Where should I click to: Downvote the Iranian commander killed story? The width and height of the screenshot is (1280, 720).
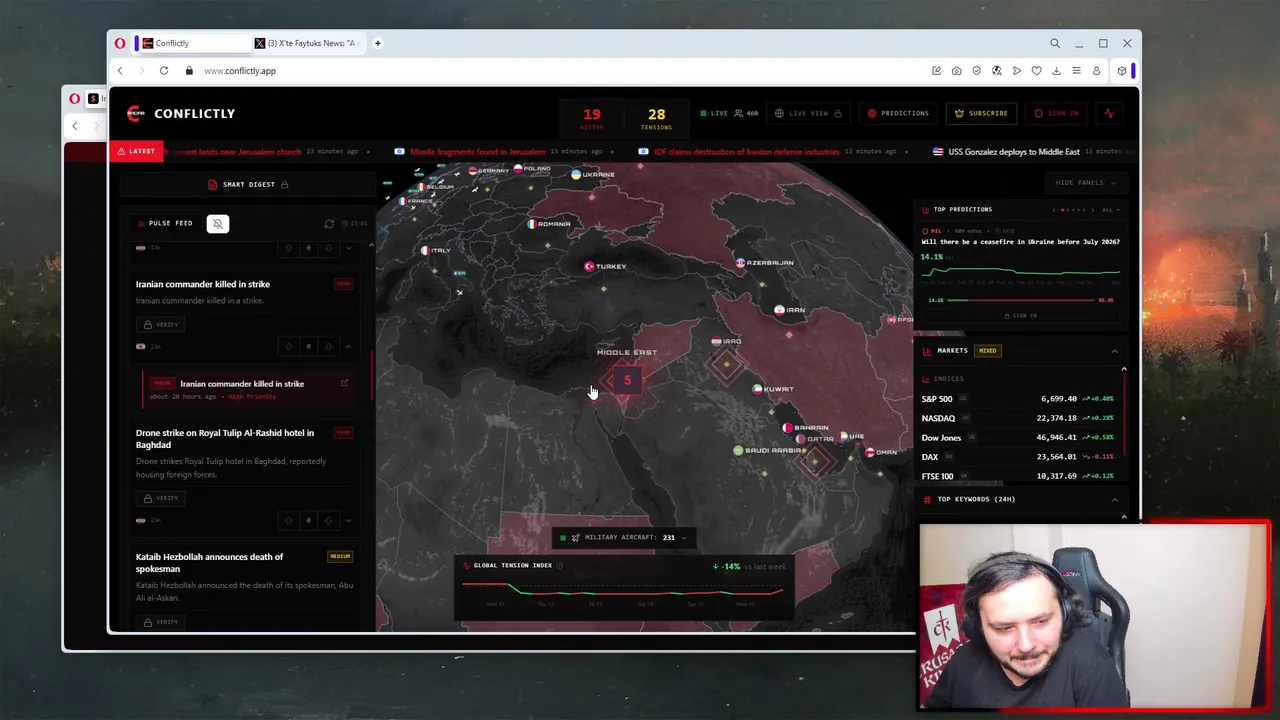click(328, 346)
